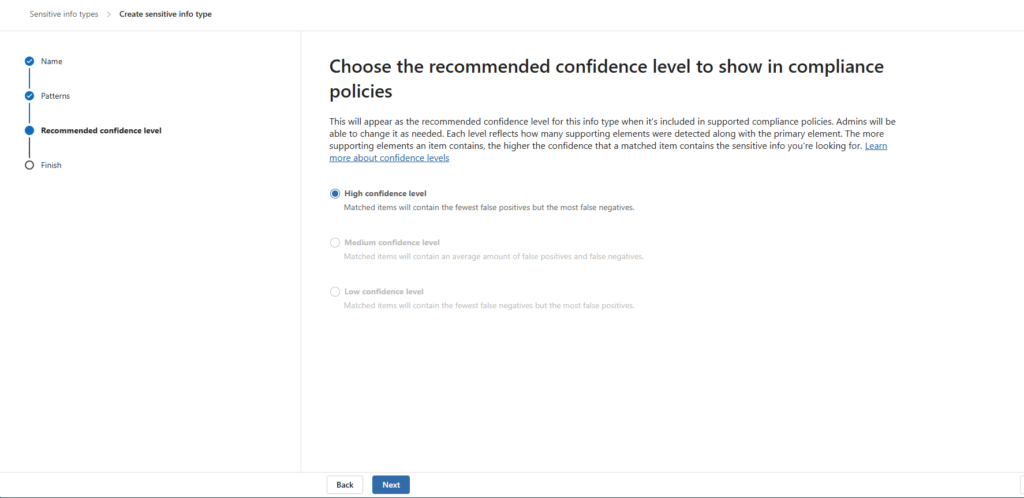This screenshot has height=498, width=1024.
Task: Go to the Name step label
Action: coord(51,62)
